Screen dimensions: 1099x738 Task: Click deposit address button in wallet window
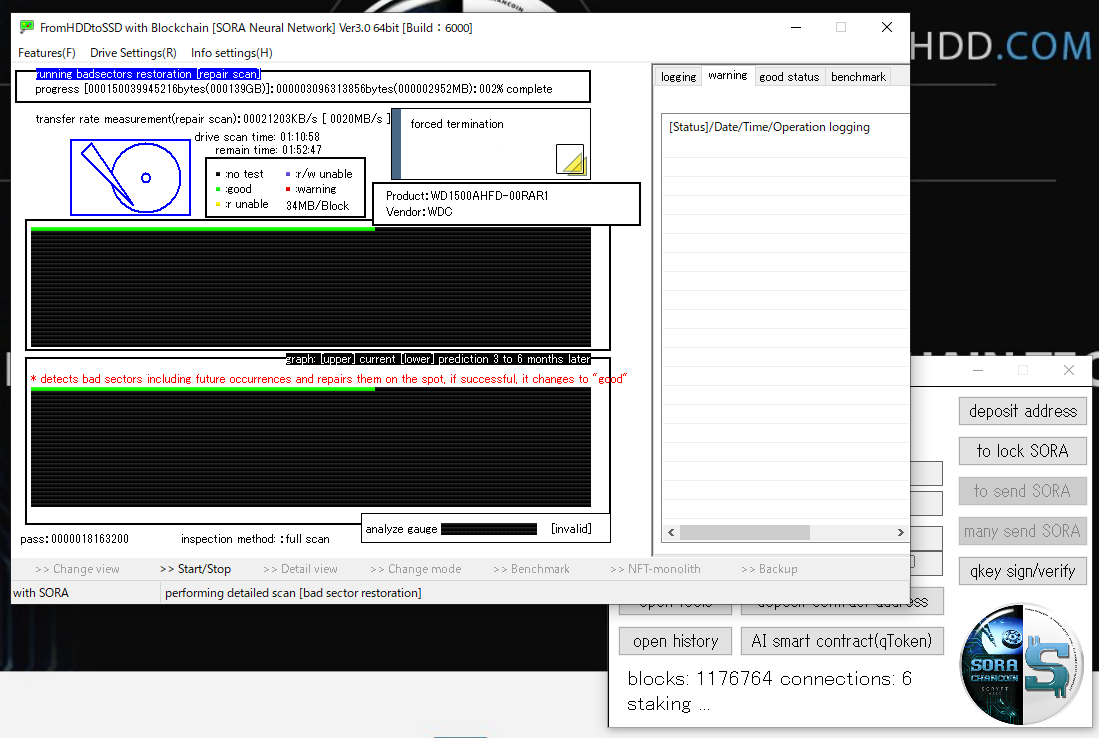point(1023,411)
